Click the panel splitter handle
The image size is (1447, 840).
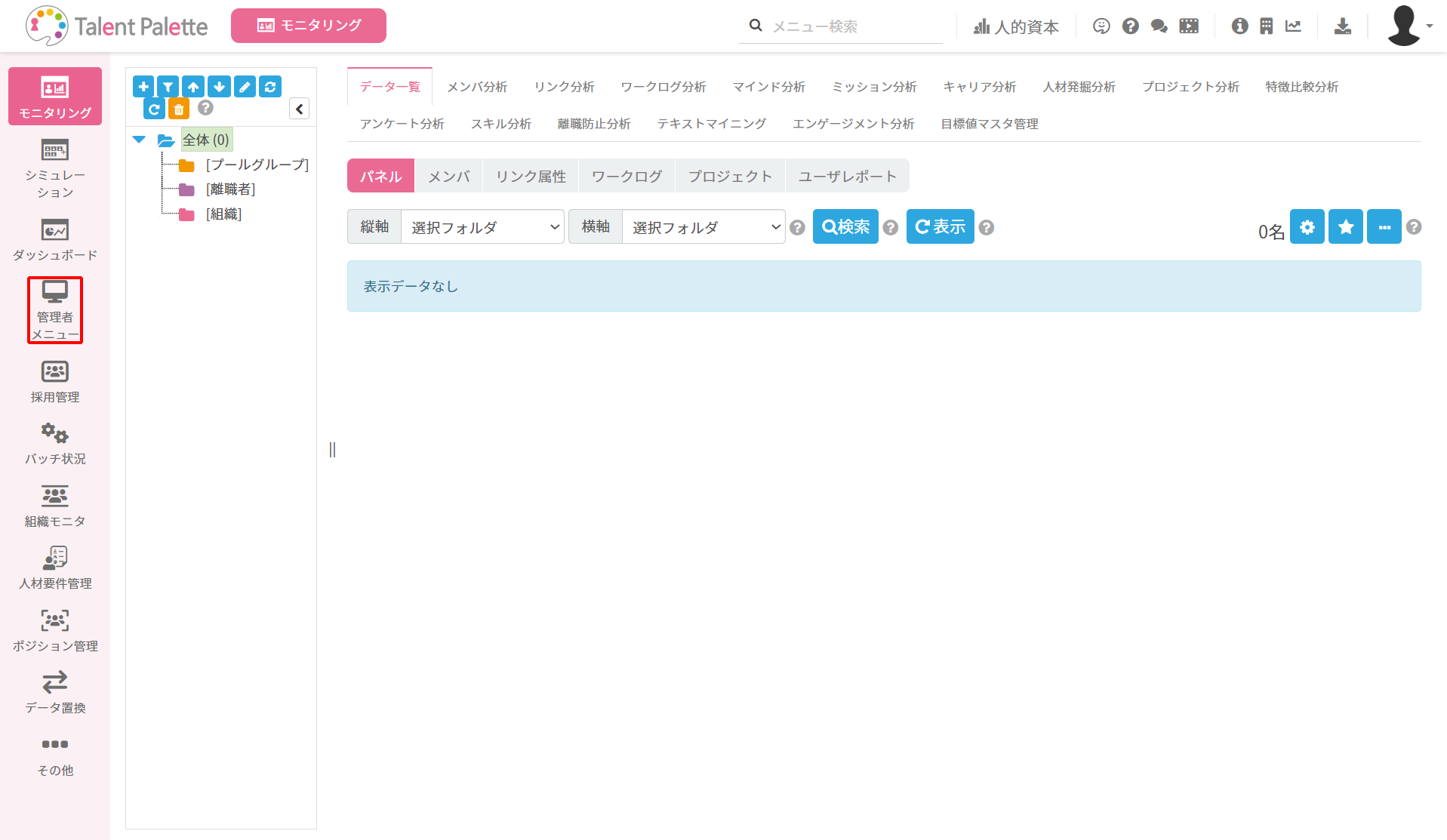[x=332, y=450]
